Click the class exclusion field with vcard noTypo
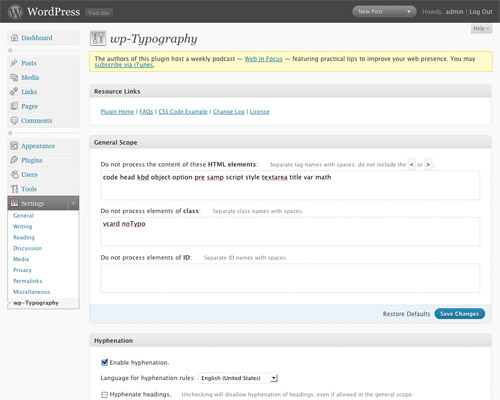This screenshot has height=400, width=500. pos(290,232)
